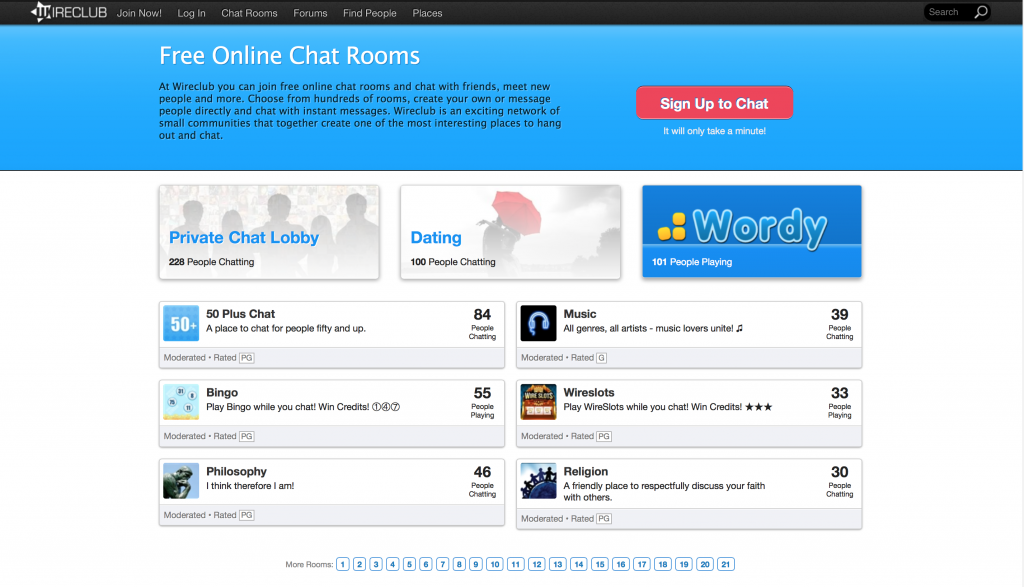
Task: Click the PG rating badge for Wireslots
Action: 604,436
